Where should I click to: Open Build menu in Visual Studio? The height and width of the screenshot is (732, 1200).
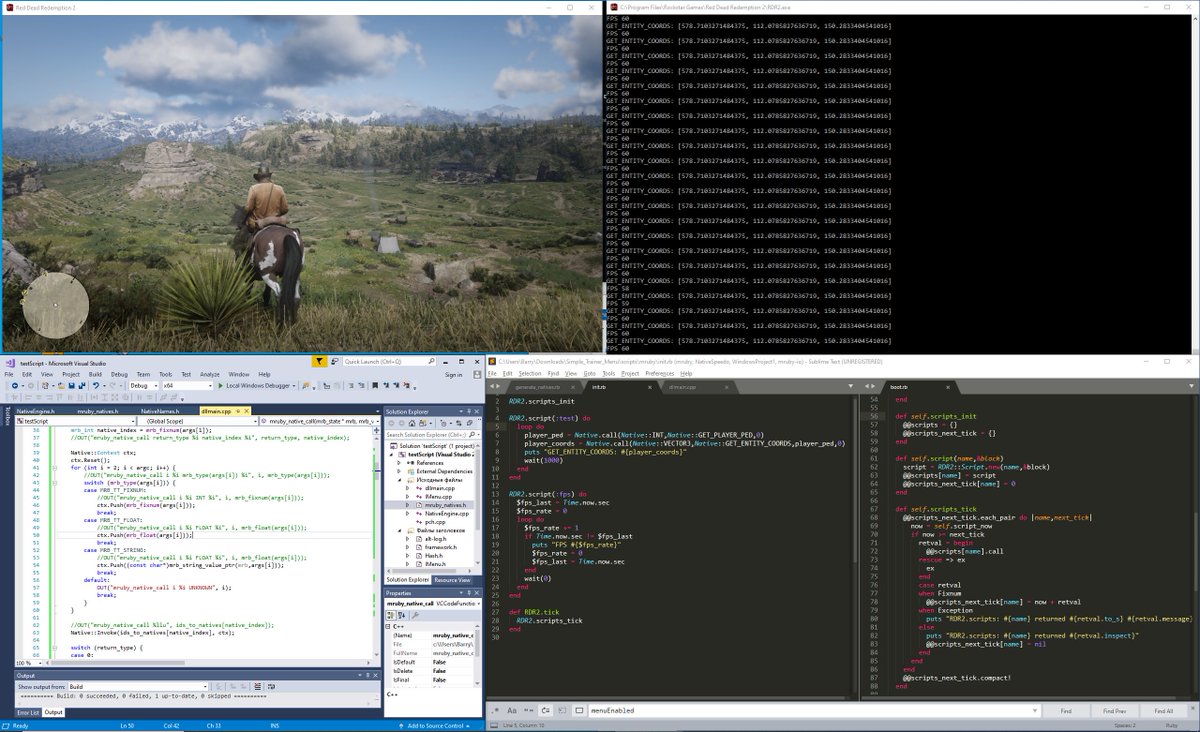point(95,374)
